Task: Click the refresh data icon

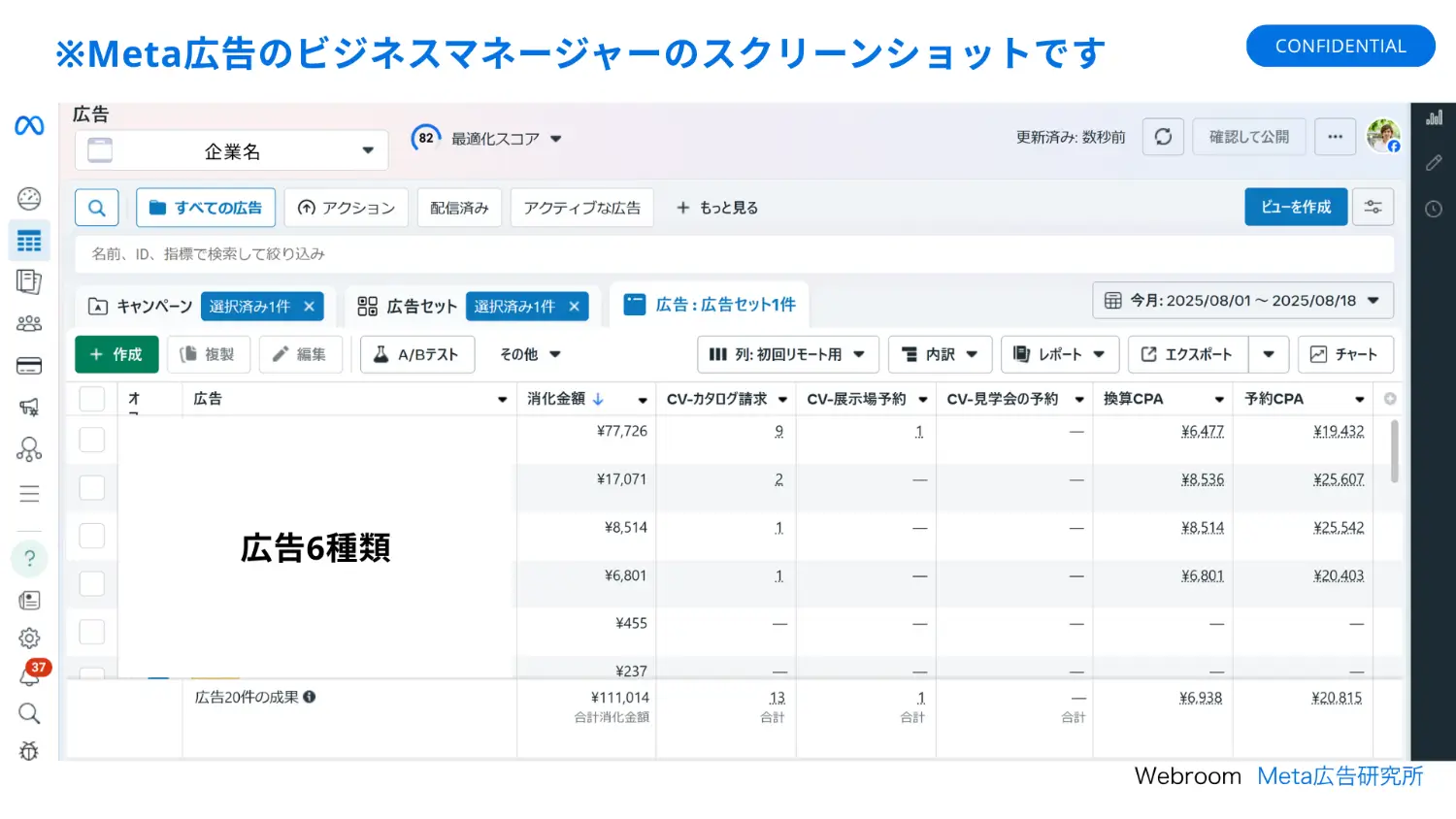Action: [x=1163, y=137]
